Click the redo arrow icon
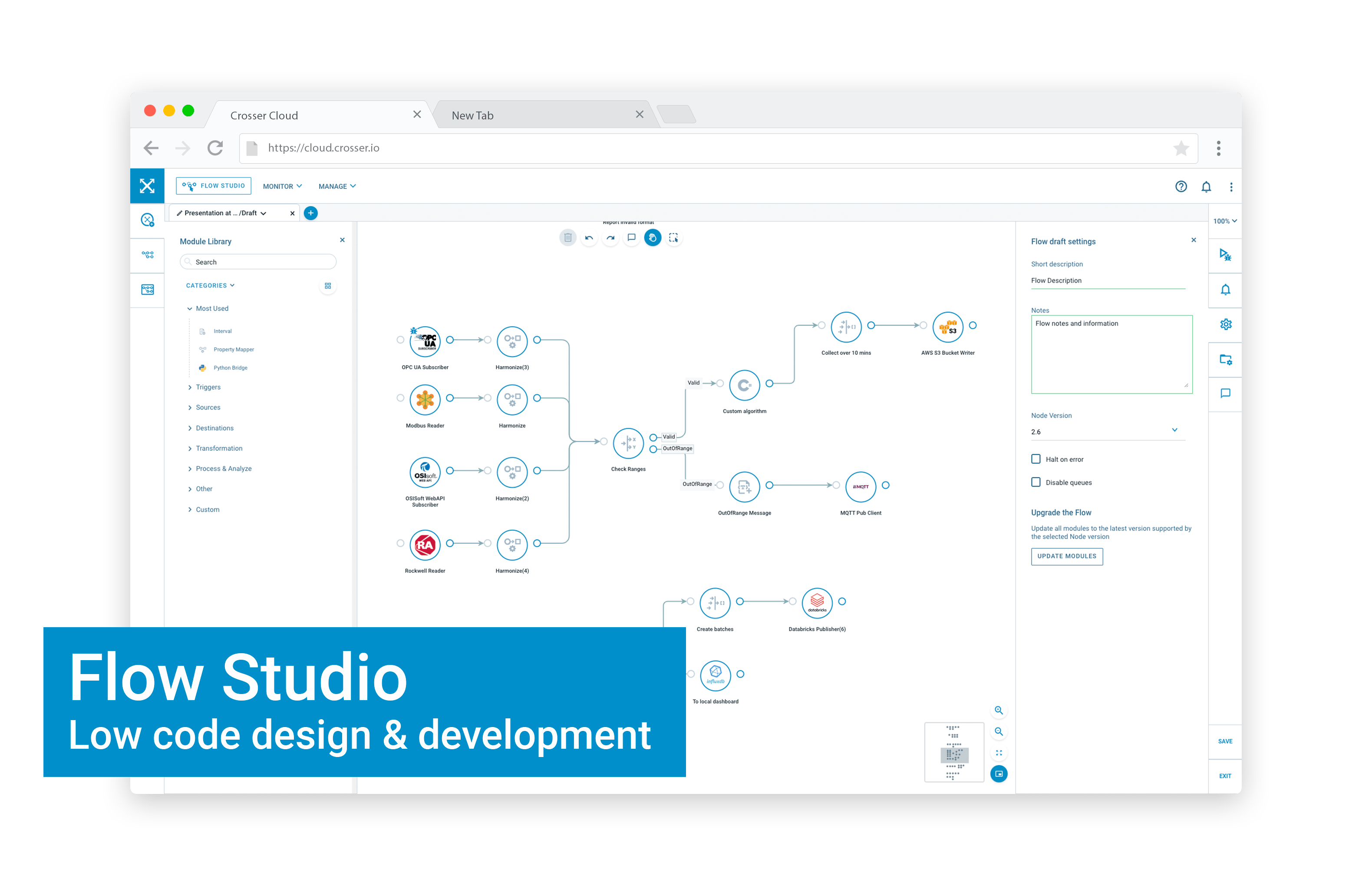The width and height of the screenshot is (1372, 886). click(610, 238)
